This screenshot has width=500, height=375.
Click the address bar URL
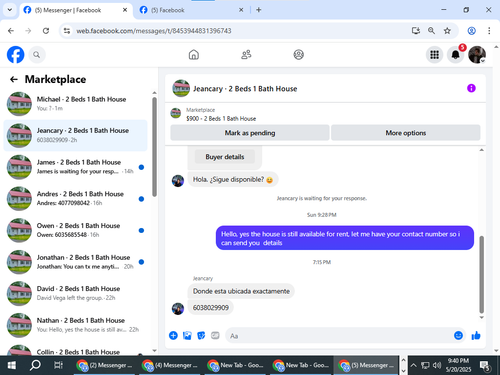(x=154, y=31)
